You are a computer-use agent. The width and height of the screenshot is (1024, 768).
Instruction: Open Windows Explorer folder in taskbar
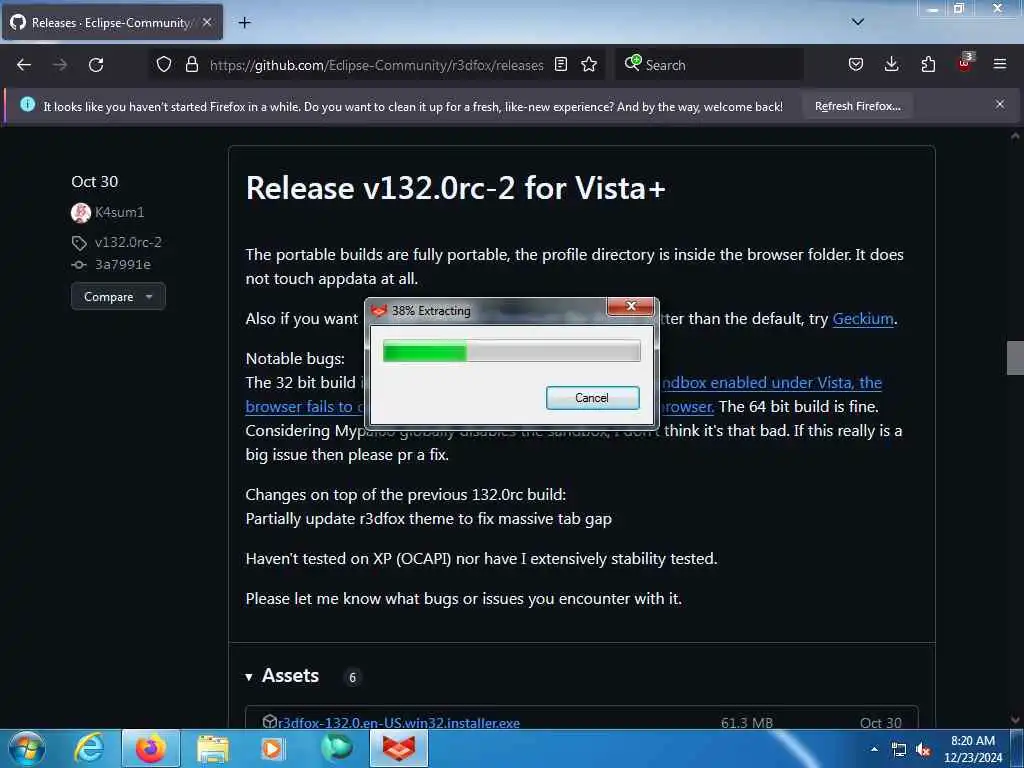(213, 748)
